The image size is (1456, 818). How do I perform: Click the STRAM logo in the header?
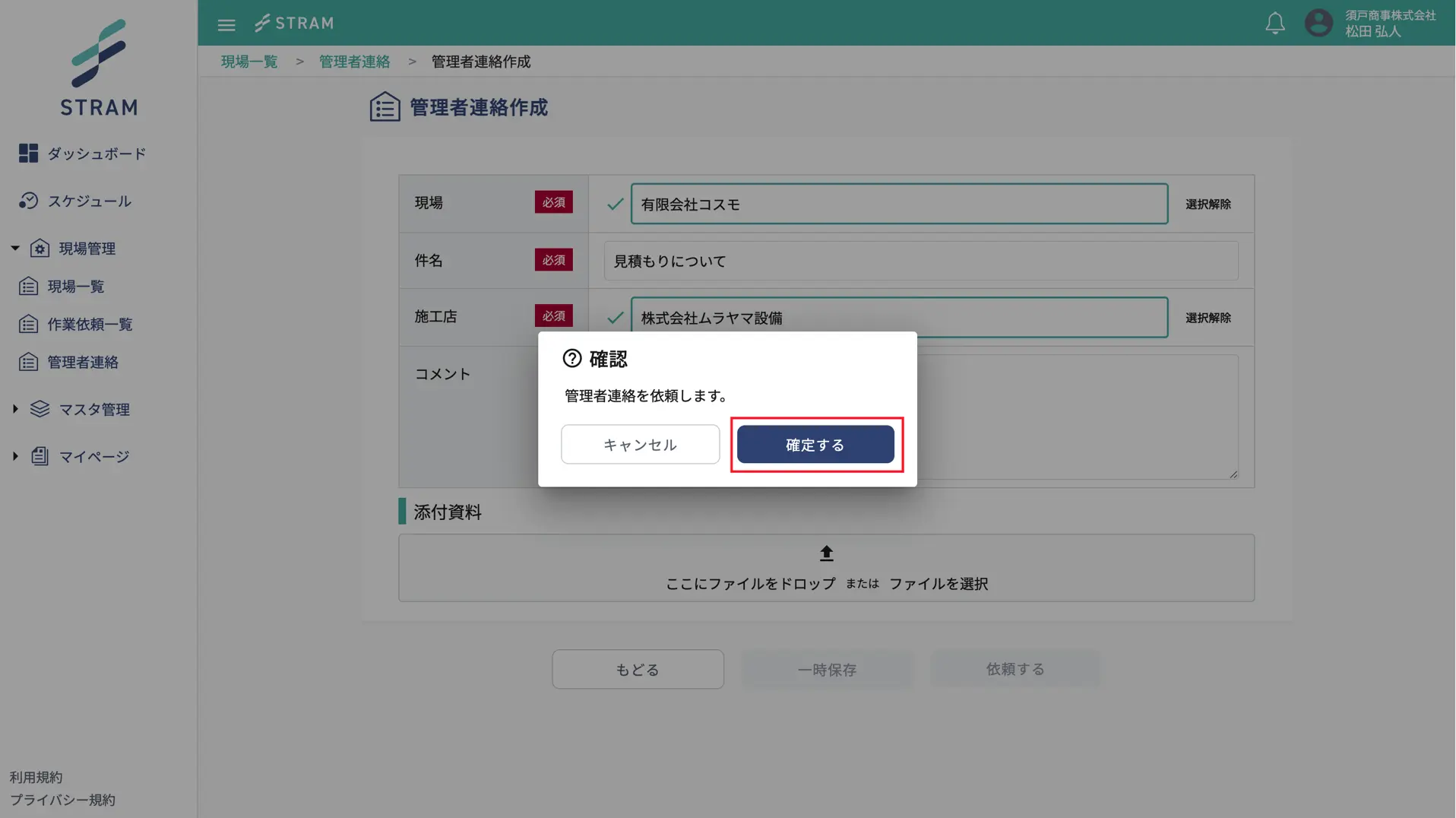coord(295,23)
